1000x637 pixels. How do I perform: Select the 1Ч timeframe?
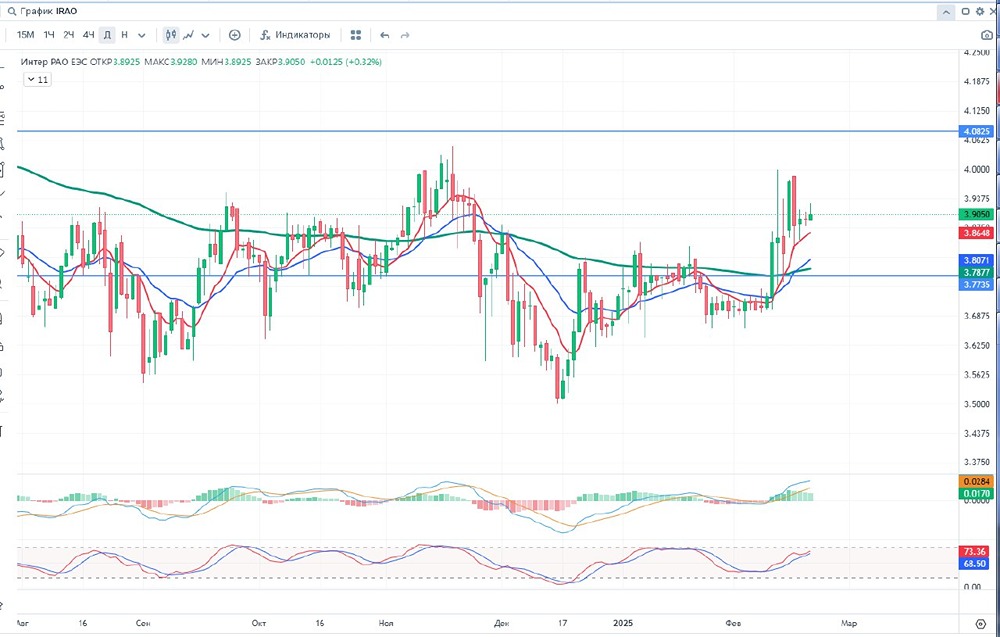(49, 35)
